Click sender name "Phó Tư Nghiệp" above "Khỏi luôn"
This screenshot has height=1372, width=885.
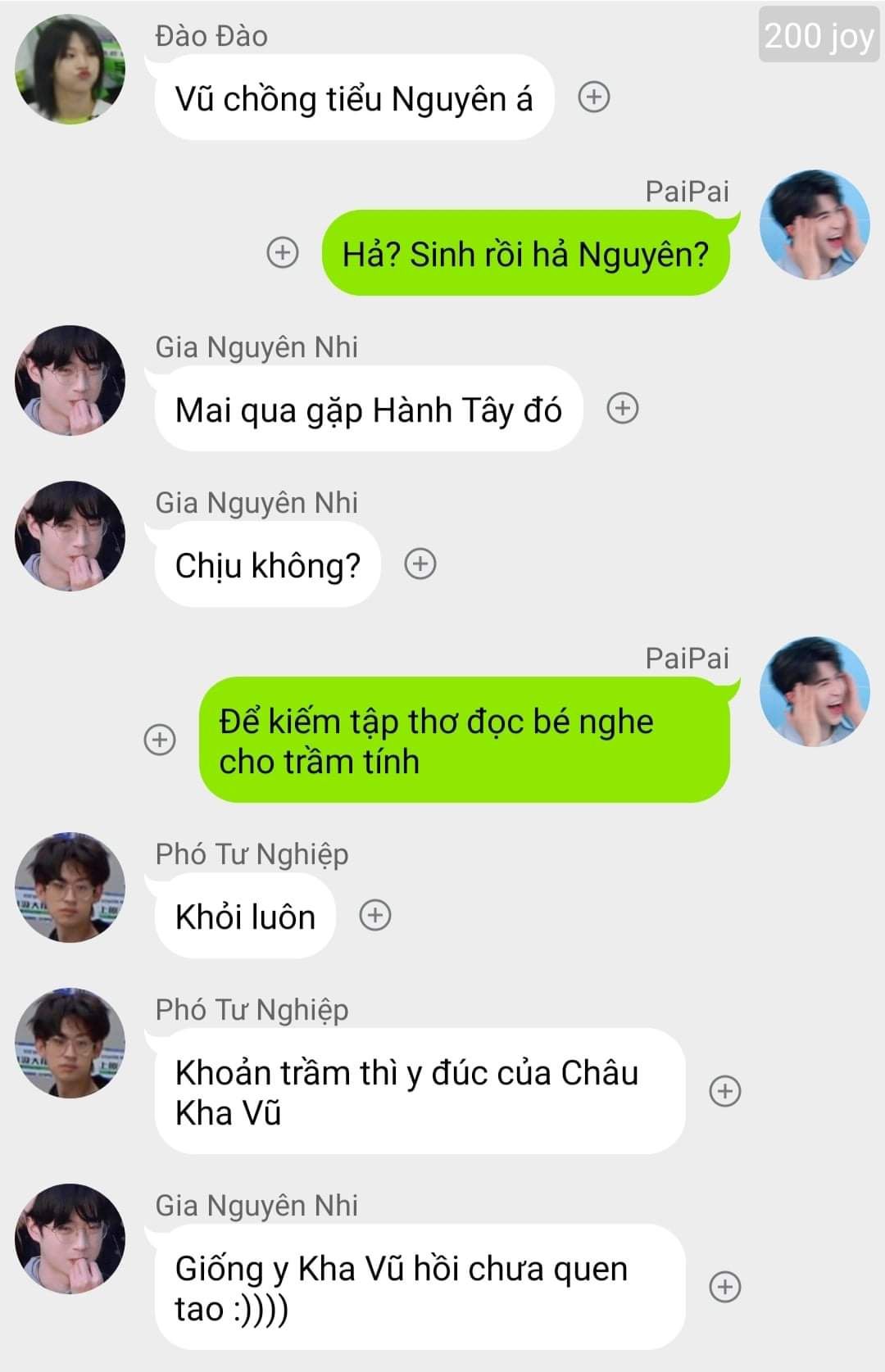pos(252,854)
